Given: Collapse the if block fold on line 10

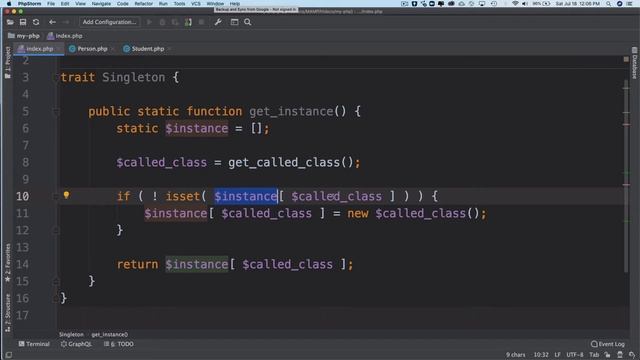Looking at the screenshot, I should click(x=56, y=196).
